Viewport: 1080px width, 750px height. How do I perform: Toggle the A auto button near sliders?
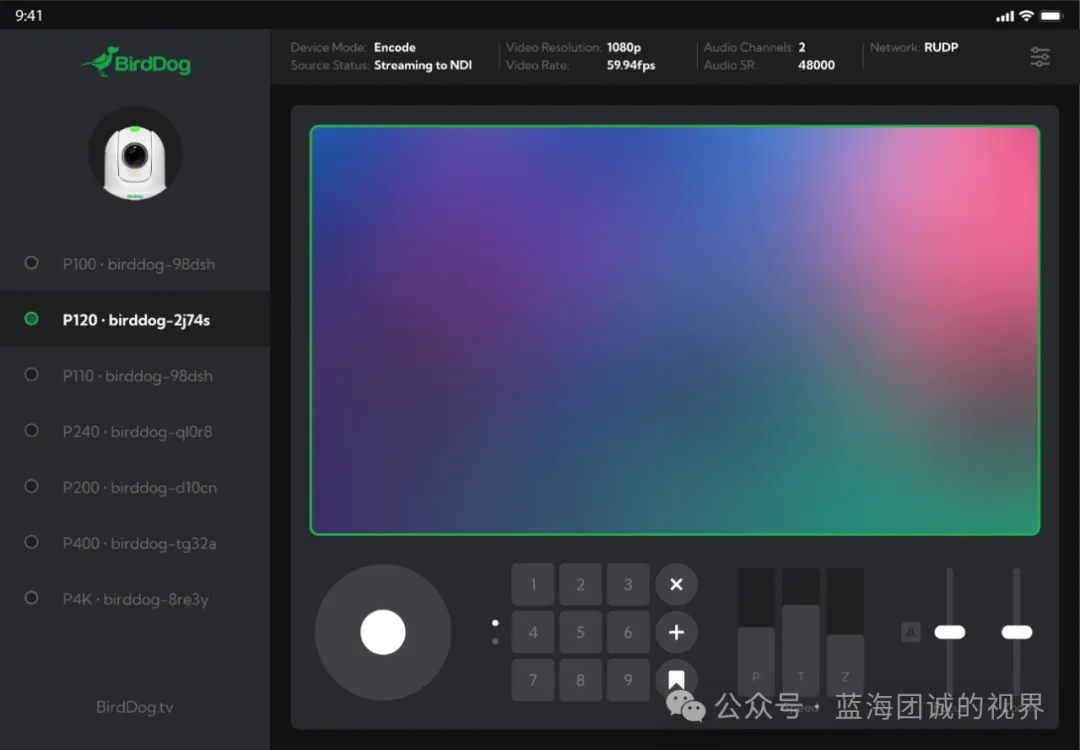click(x=910, y=632)
